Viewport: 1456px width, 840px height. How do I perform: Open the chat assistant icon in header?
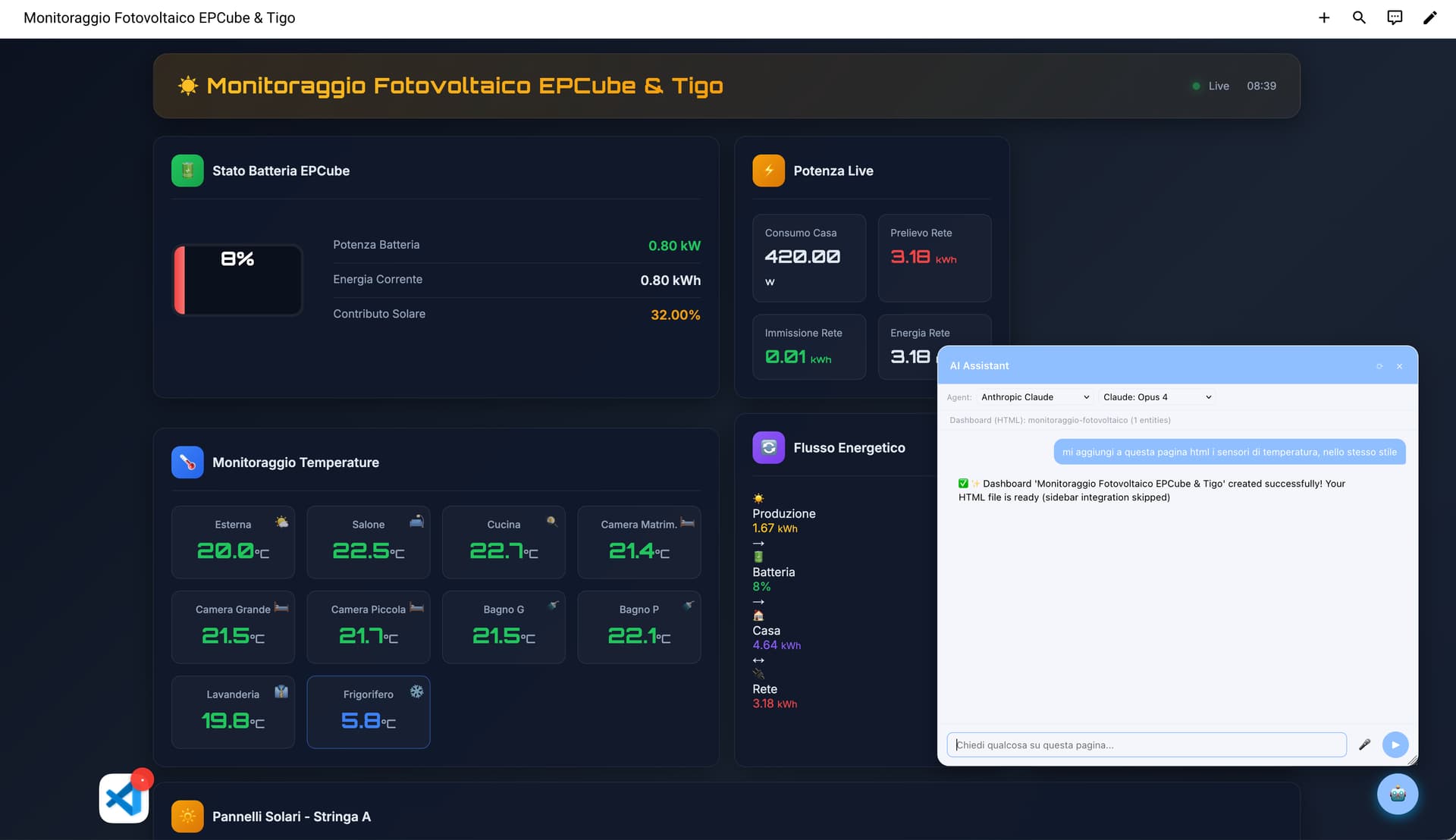click(1395, 17)
